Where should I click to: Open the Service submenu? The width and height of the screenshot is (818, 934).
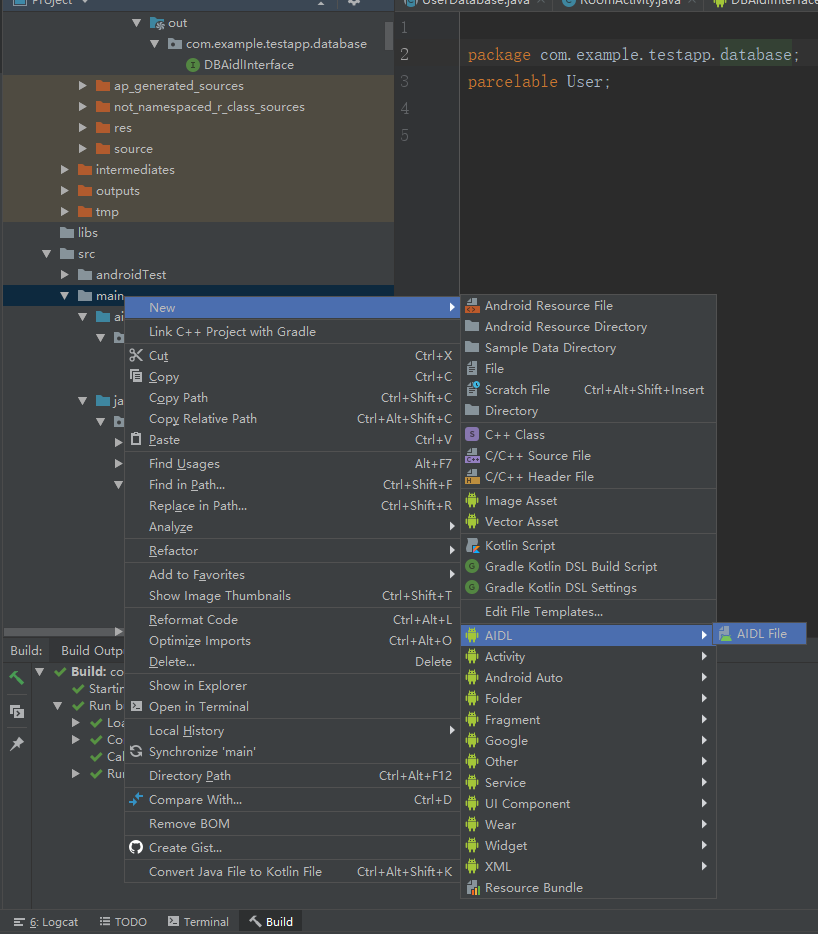tap(589, 783)
